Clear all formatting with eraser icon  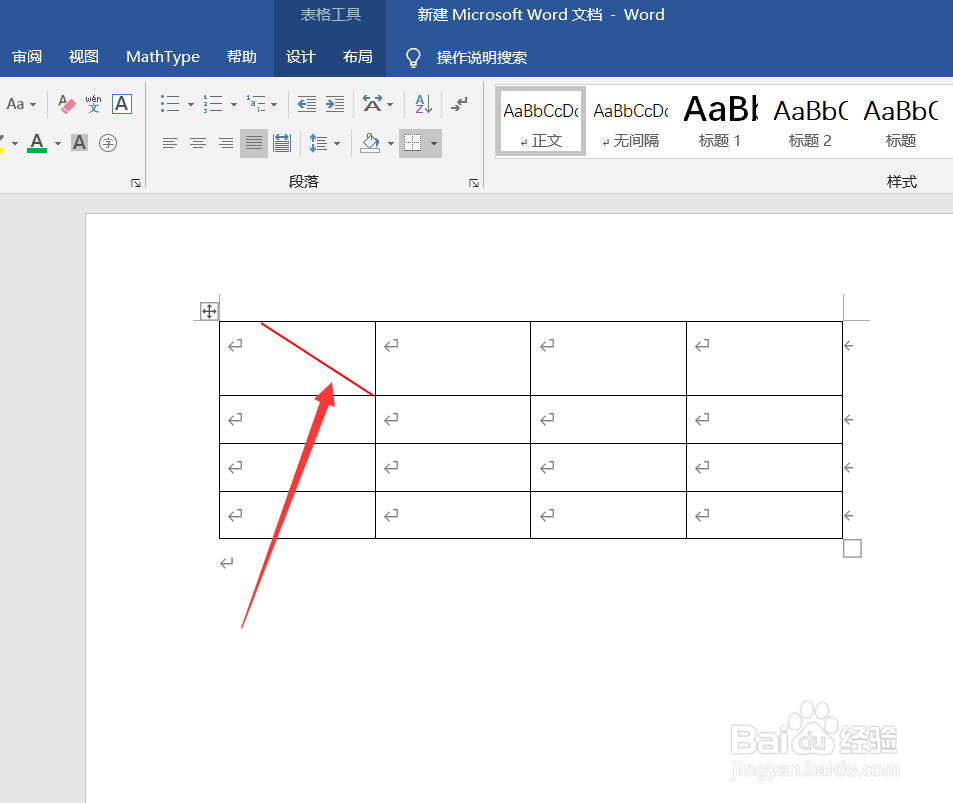coord(67,104)
